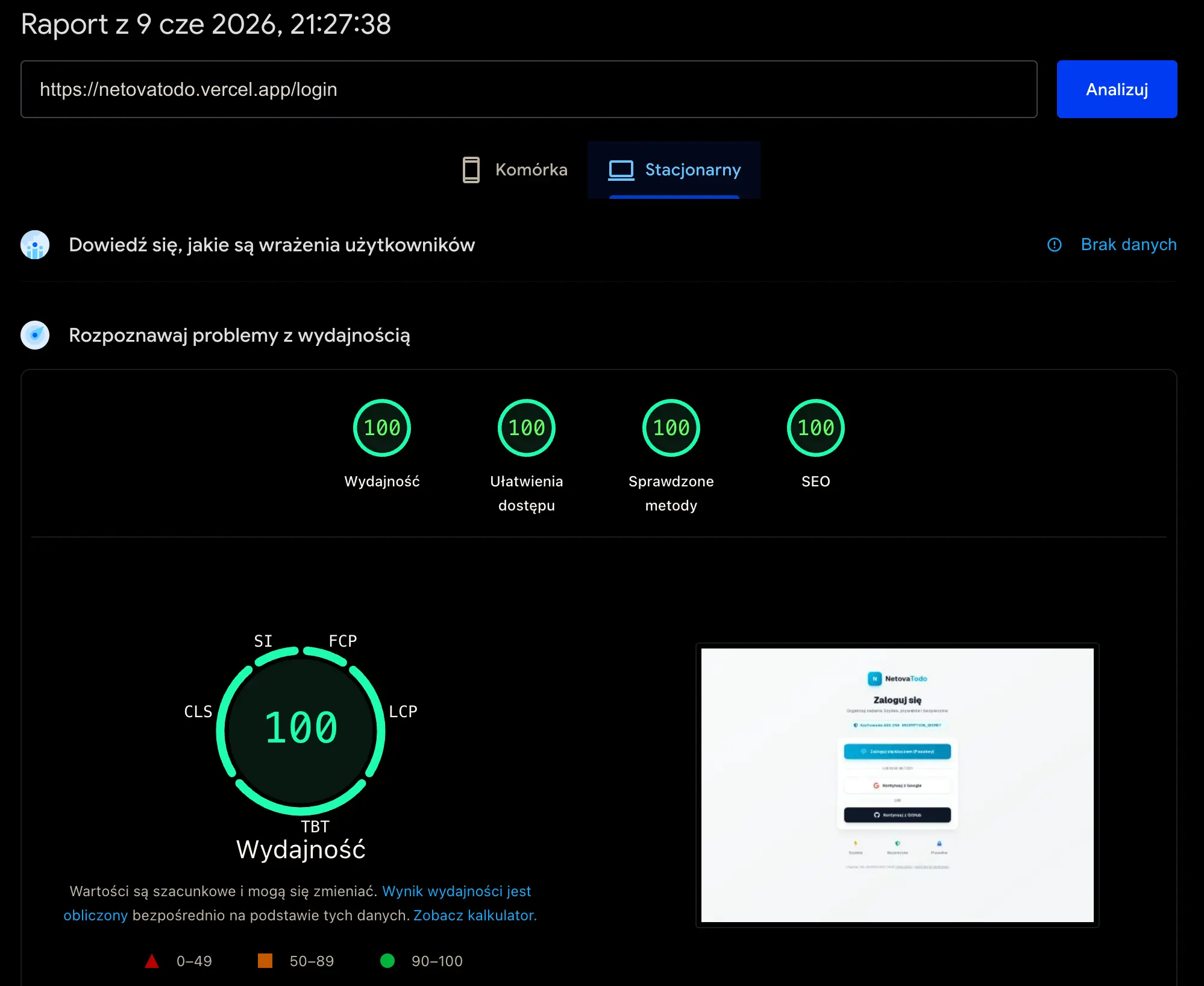
Task: Open the Zobacz kalkulator link
Action: [x=475, y=915]
